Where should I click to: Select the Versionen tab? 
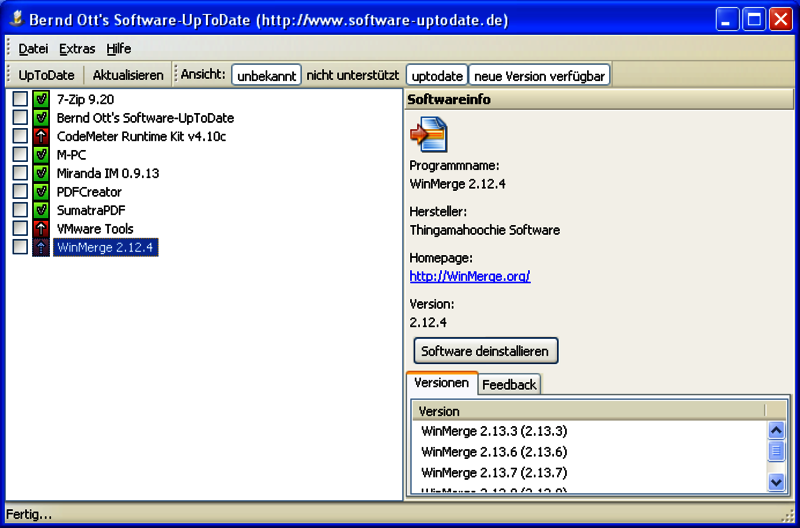click(442, 383)
